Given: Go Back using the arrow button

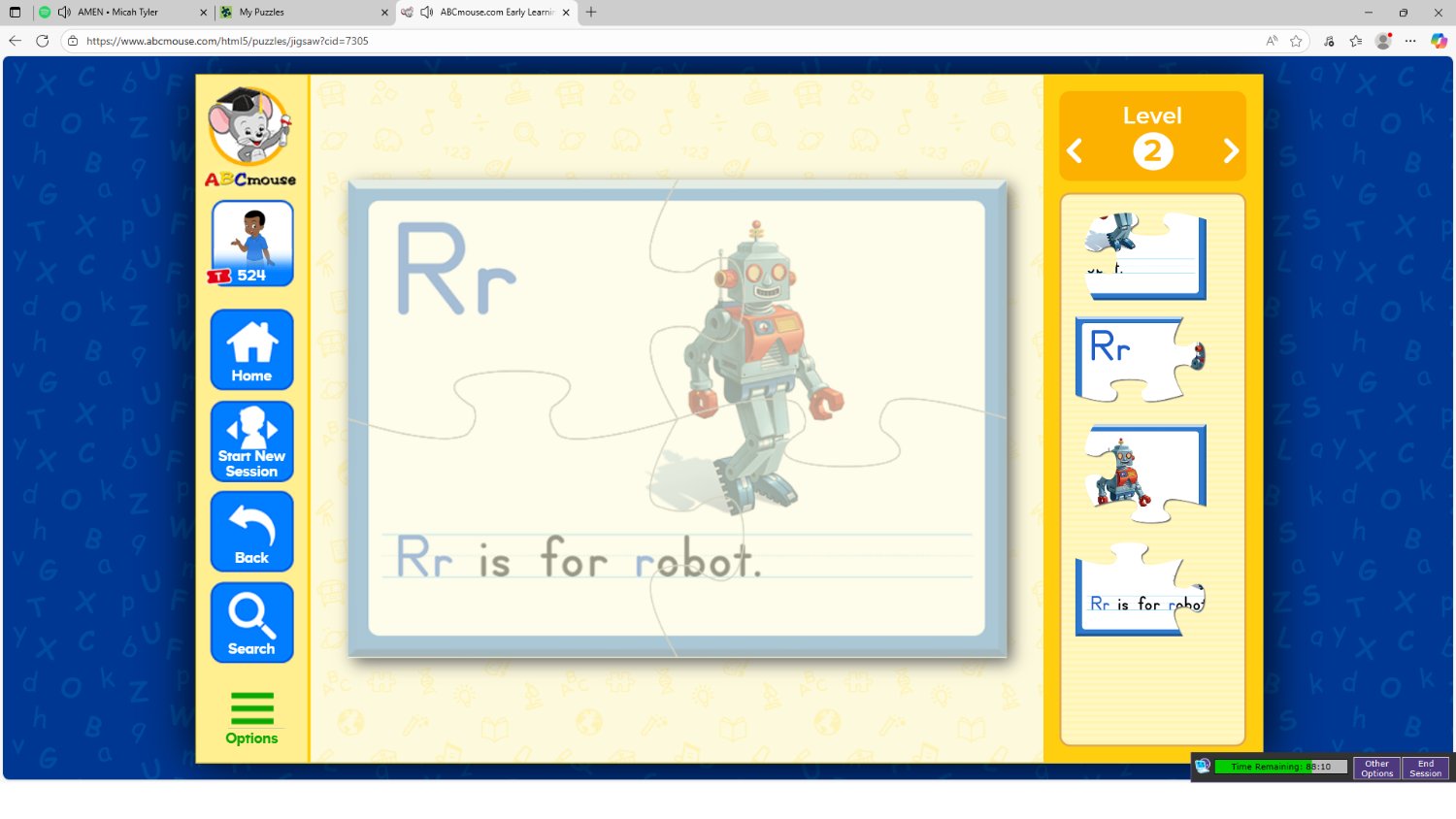Looking at the screenshot, I should tap(252, 531).
